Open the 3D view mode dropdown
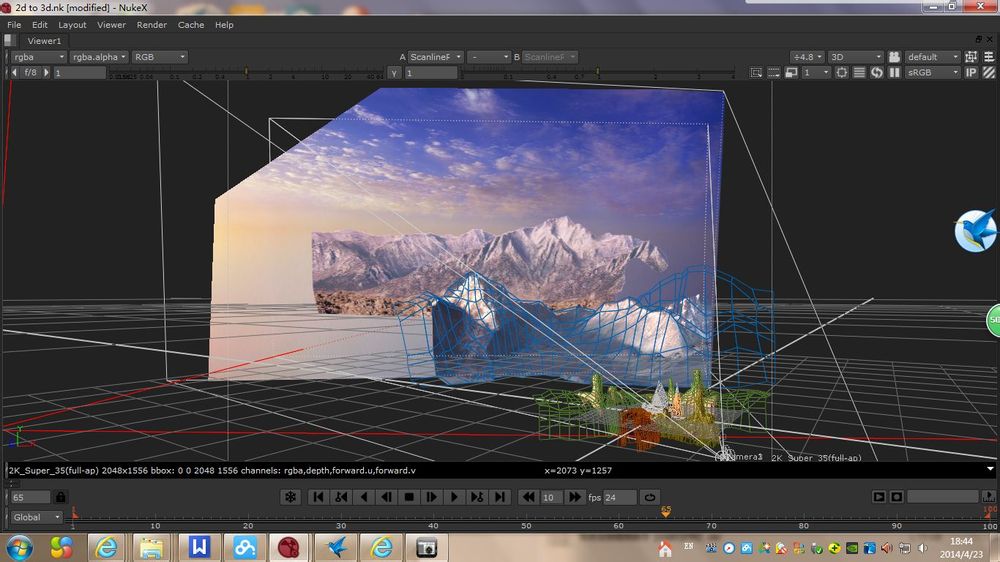Image resolution: width=1000 pixels, height=562 pixels. click(x=855, y=57)
